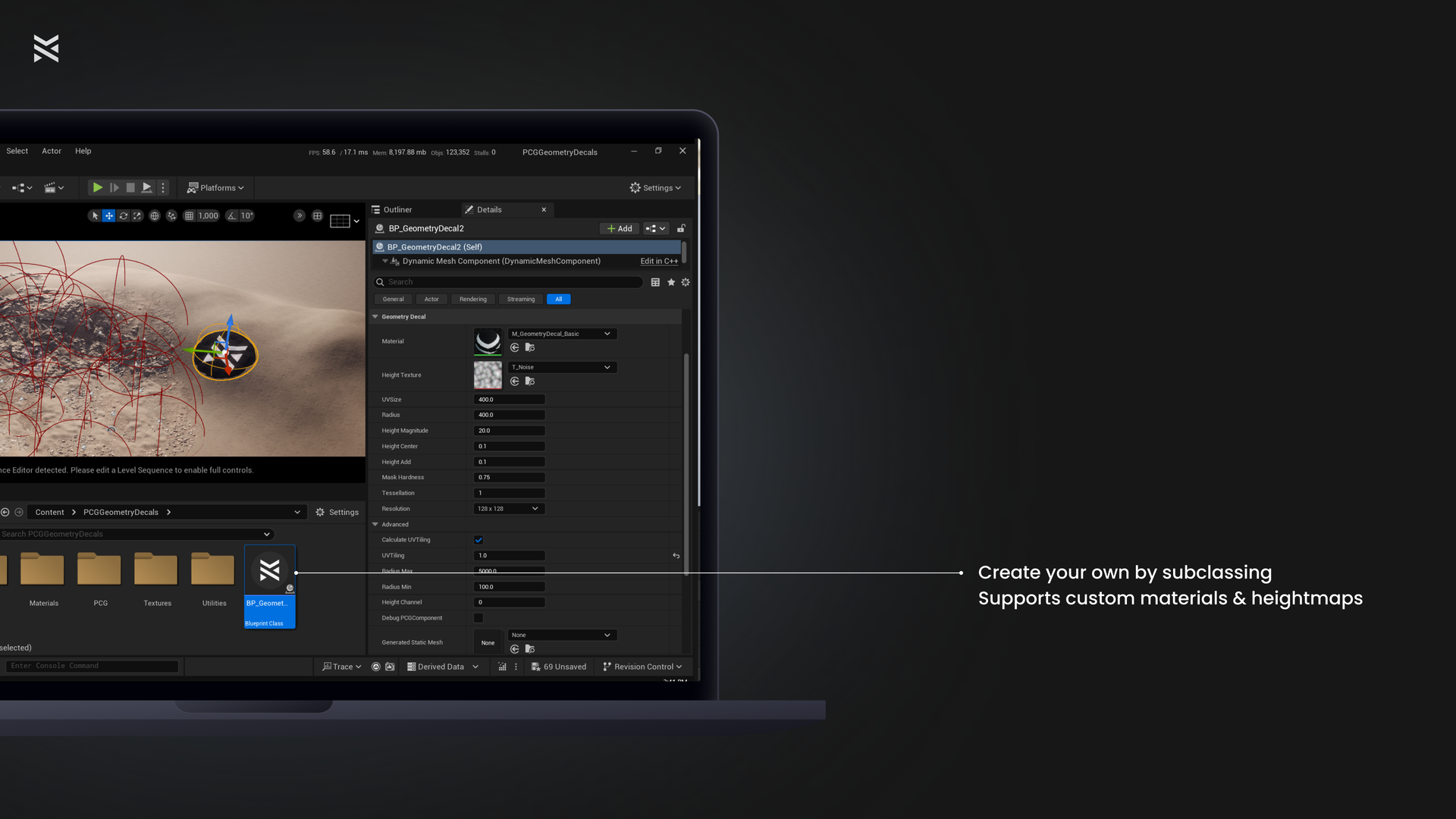Open the Resolution 128 x 128 dropdown
The width and height of the screenshot is (1456, 819).
point(508,509)
